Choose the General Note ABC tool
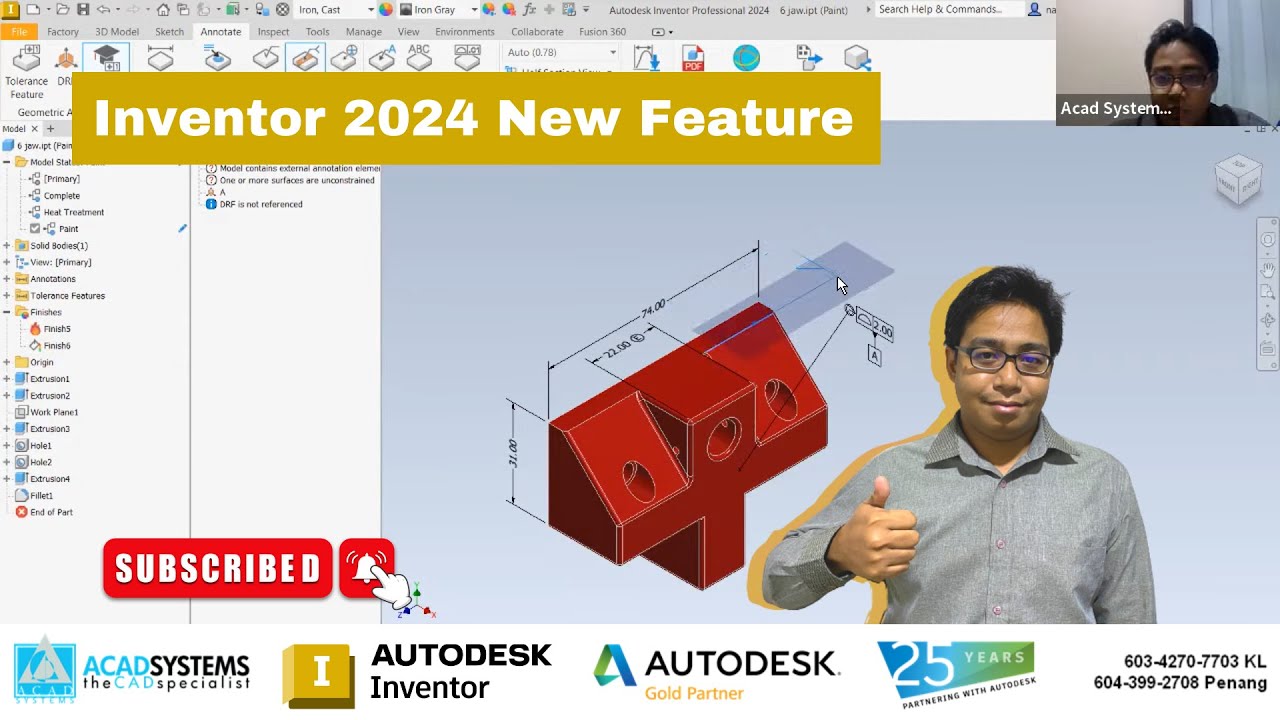 click(x=419, y=58)
